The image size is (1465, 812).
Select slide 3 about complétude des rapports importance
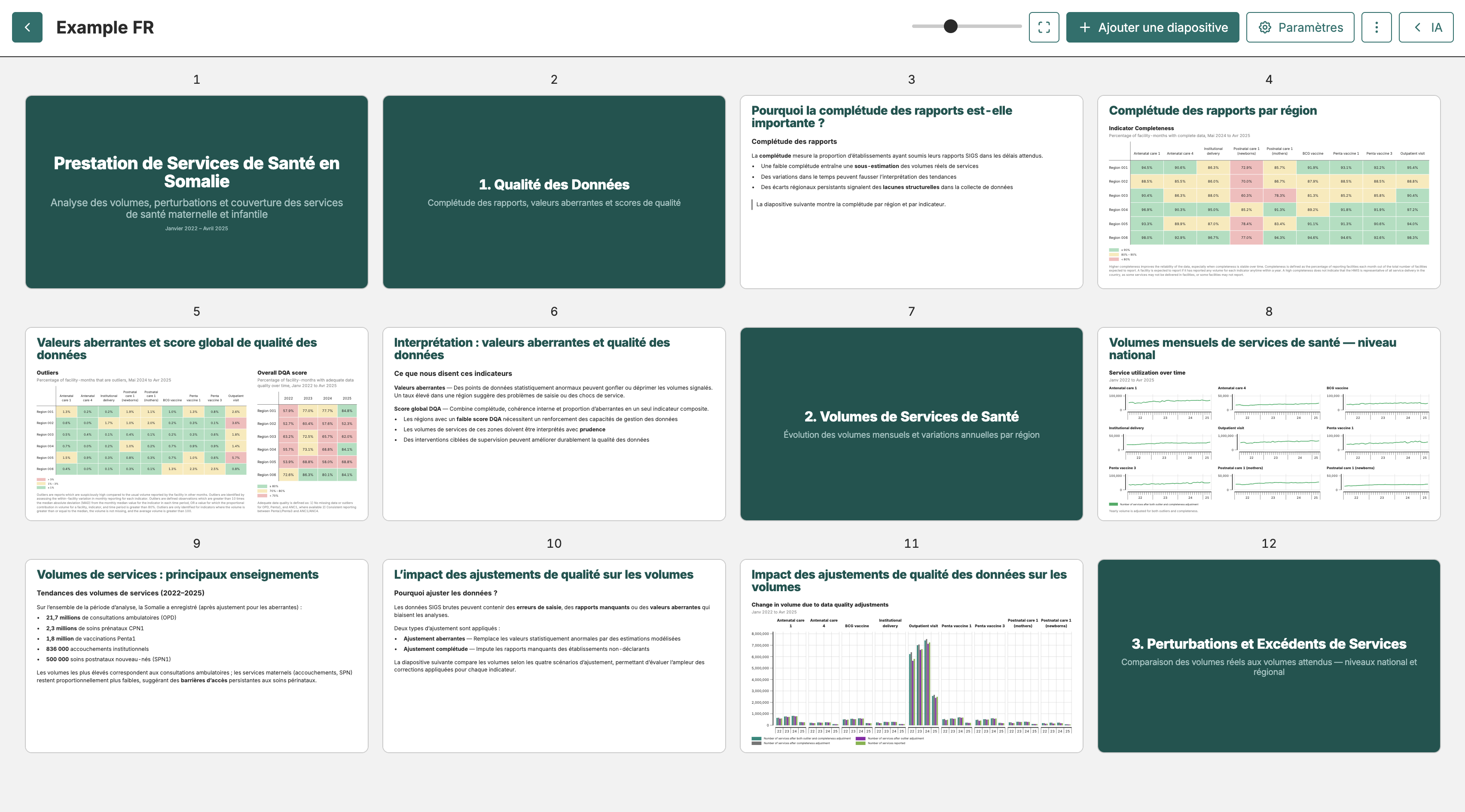tap(911, 192)
